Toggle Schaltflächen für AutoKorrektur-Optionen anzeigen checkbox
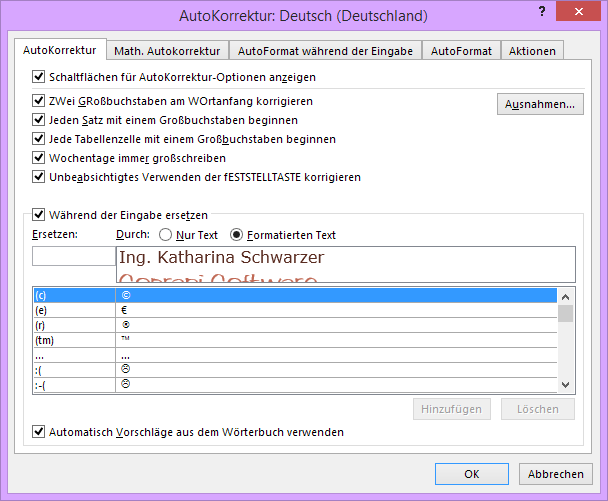 click(39, 77)
